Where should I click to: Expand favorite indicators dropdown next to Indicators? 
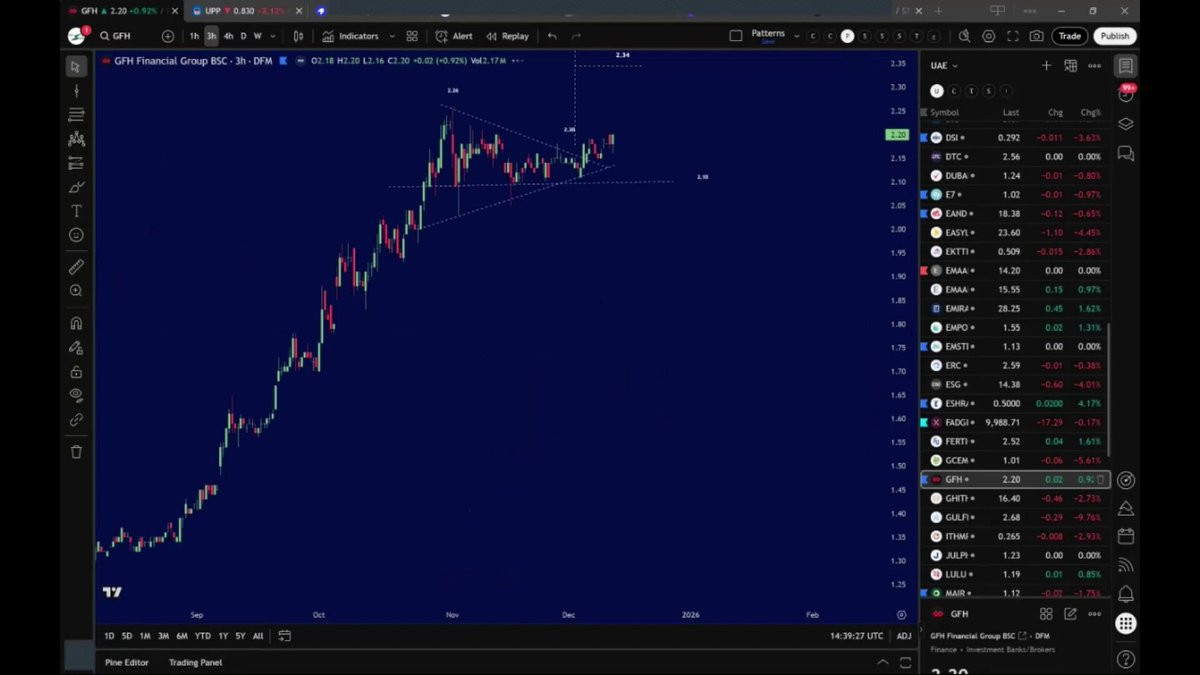click(x=392, y=36)
